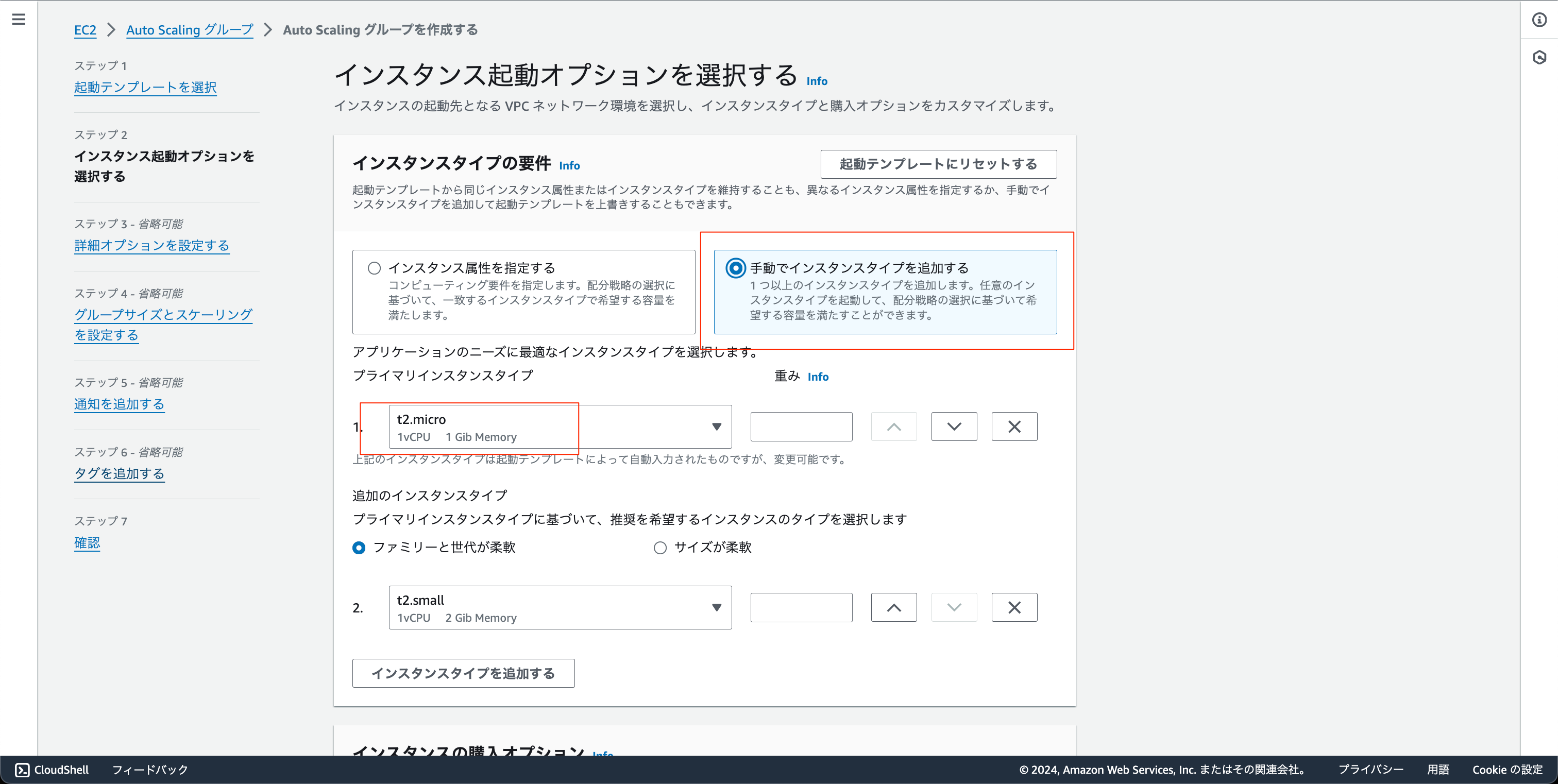Image resolution: width=1558 pixels, height=784 pixels.
Task: Open the info help panel icon
Action: tap(1539, 19)
